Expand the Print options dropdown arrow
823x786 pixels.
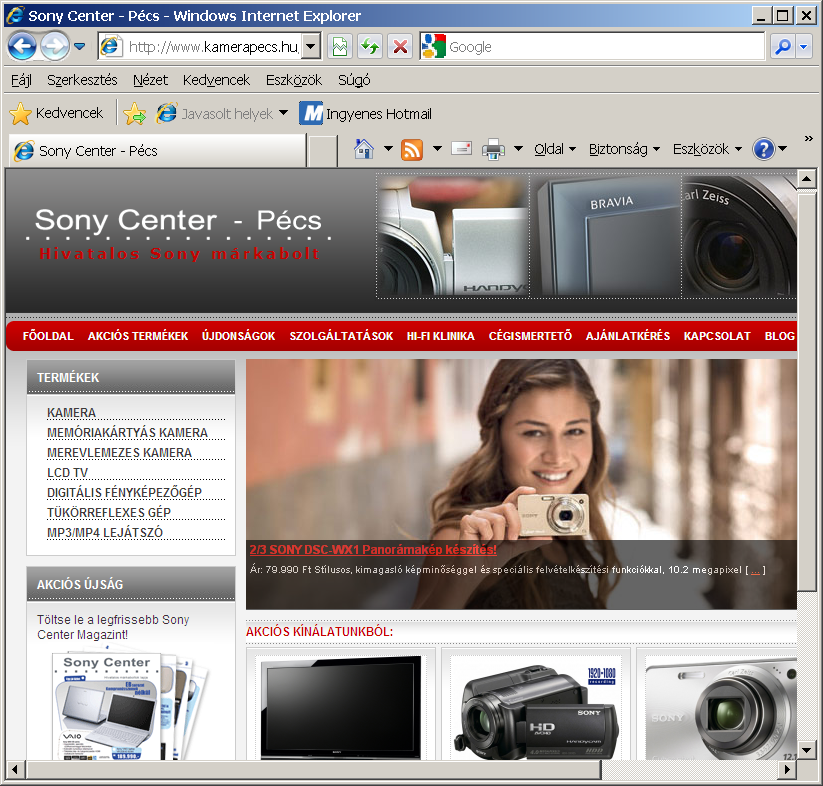click(518, 149)
